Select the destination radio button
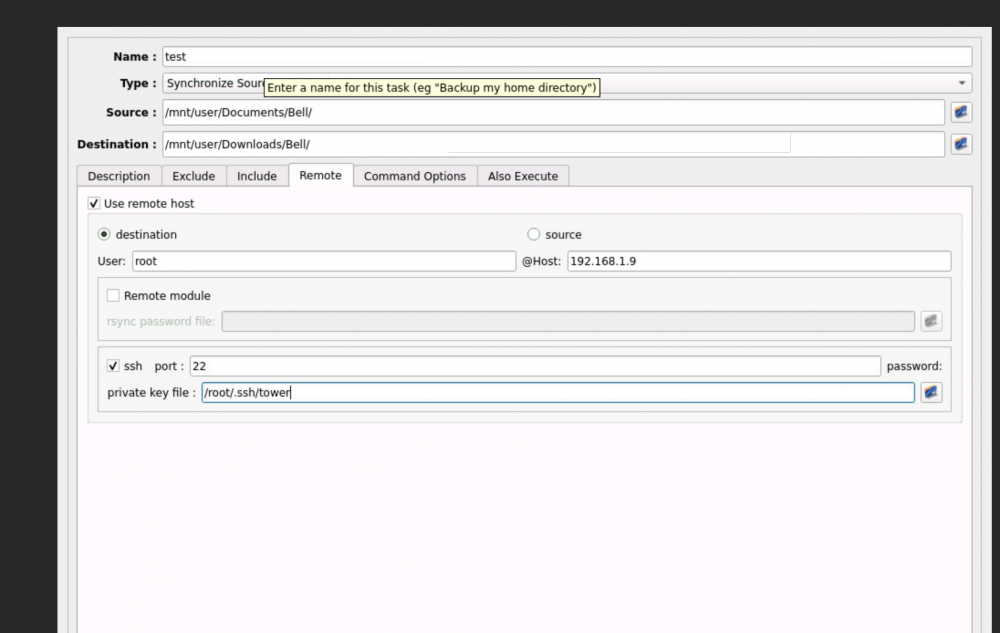Image resolution: width=1000 pixels, height=633 pixels. tap(104, 235)
